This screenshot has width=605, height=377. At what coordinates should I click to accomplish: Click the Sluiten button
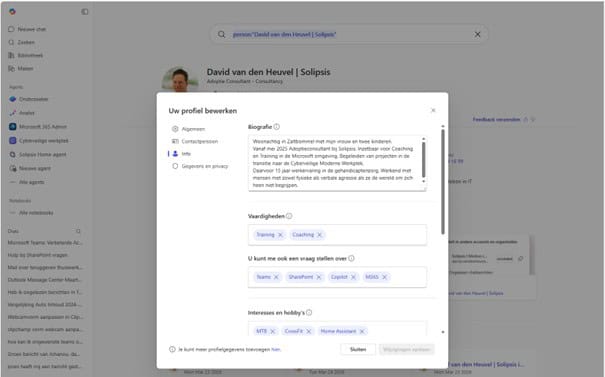point(358,349)
